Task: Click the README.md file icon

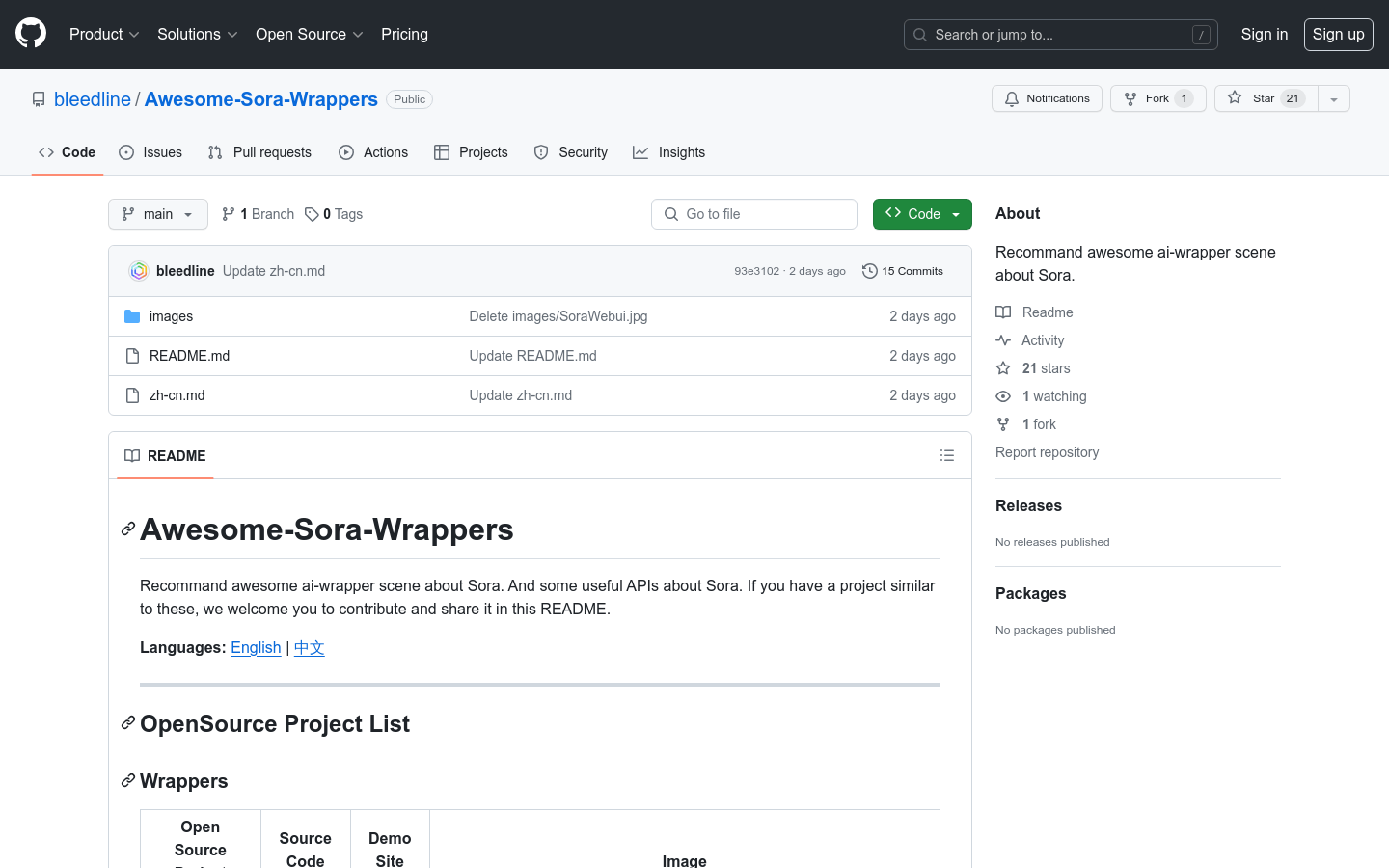Action: click(x=132, y=356)
